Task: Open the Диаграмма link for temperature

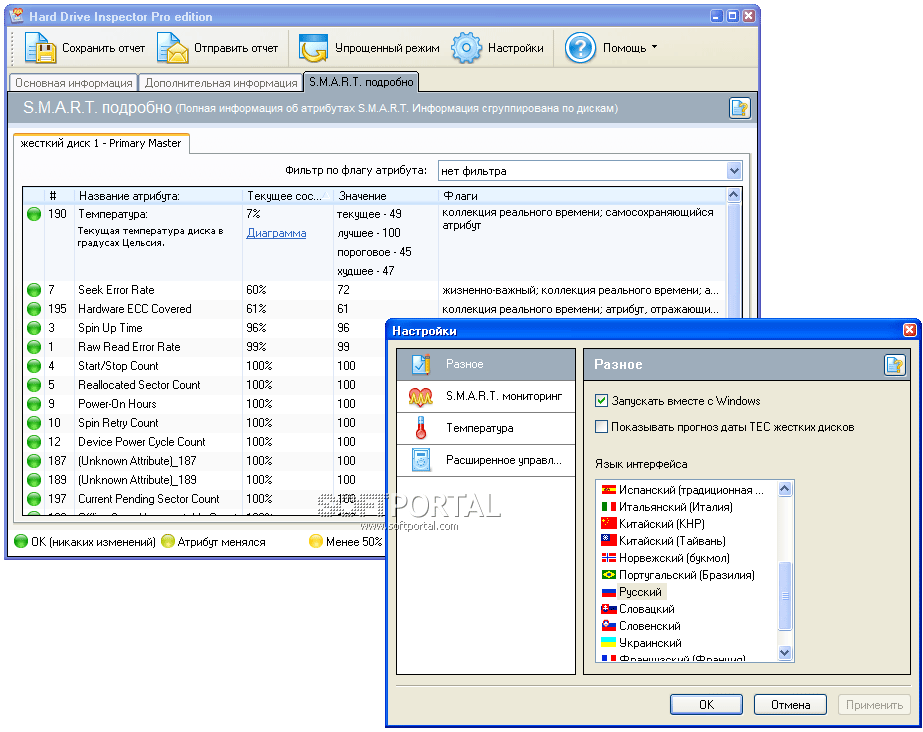Action: click(x=276, y=233)
